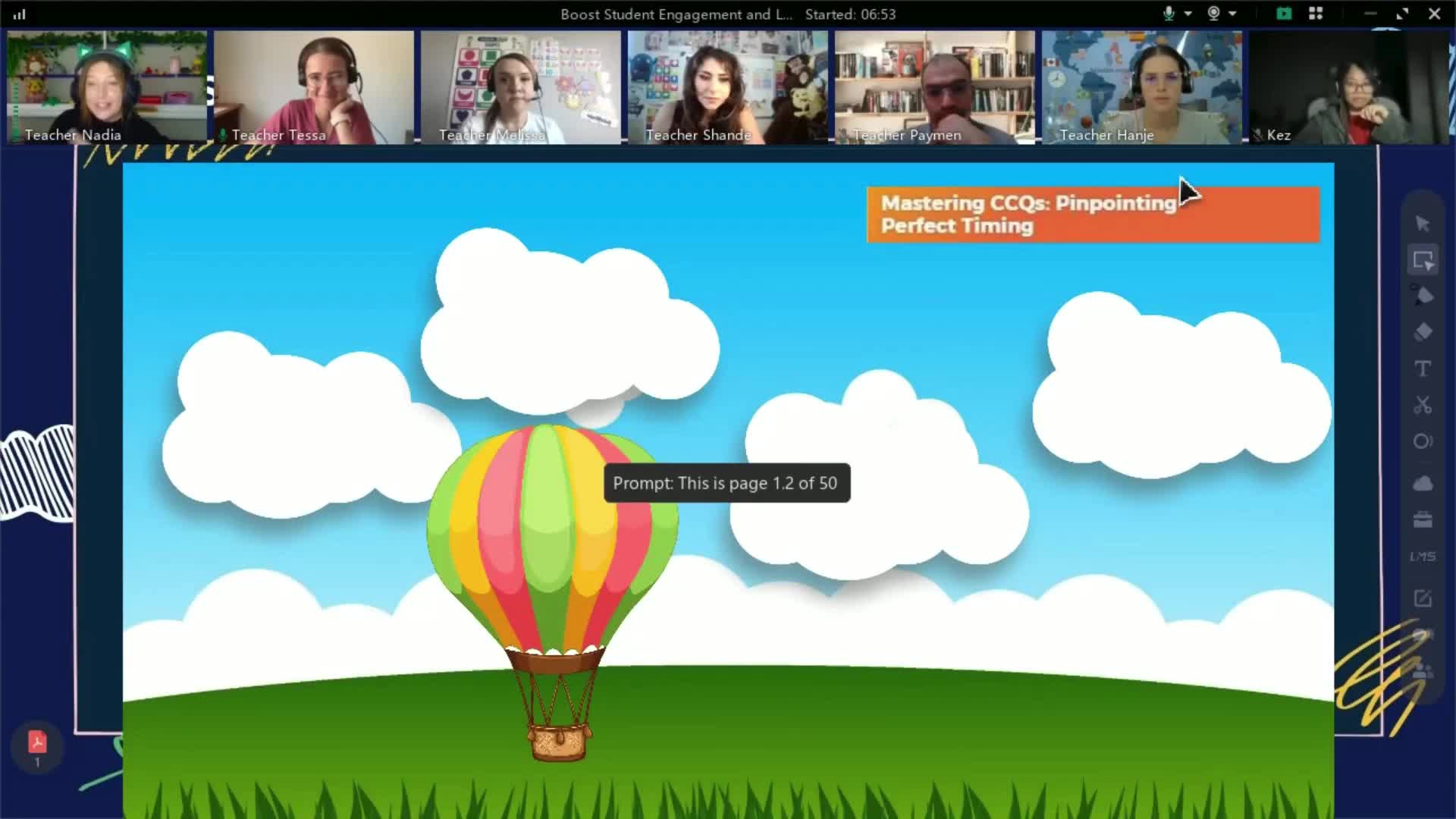Select the Text tool

[x=1423, y=369]
